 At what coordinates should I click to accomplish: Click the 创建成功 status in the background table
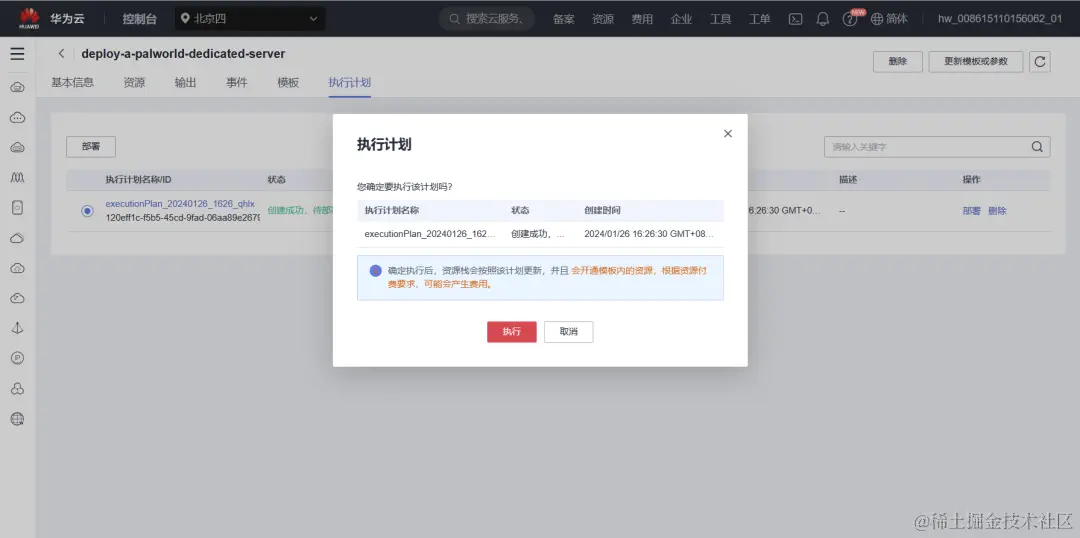(300, 210)
